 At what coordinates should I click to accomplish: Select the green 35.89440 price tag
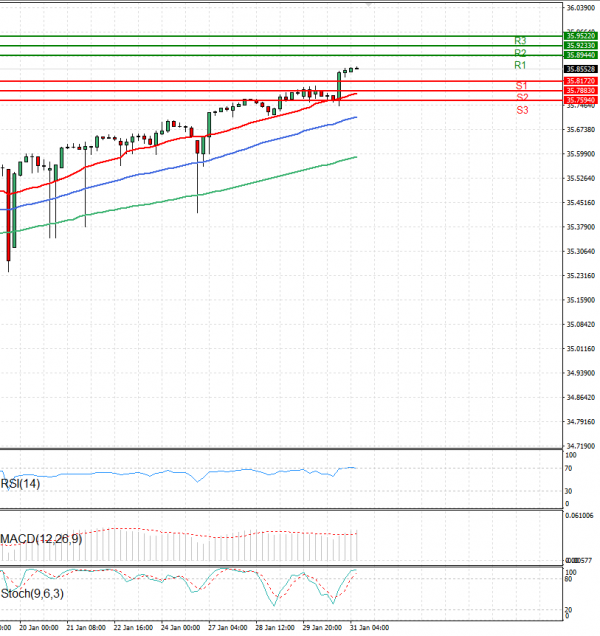pyautogui.click(x=581, y=55)
